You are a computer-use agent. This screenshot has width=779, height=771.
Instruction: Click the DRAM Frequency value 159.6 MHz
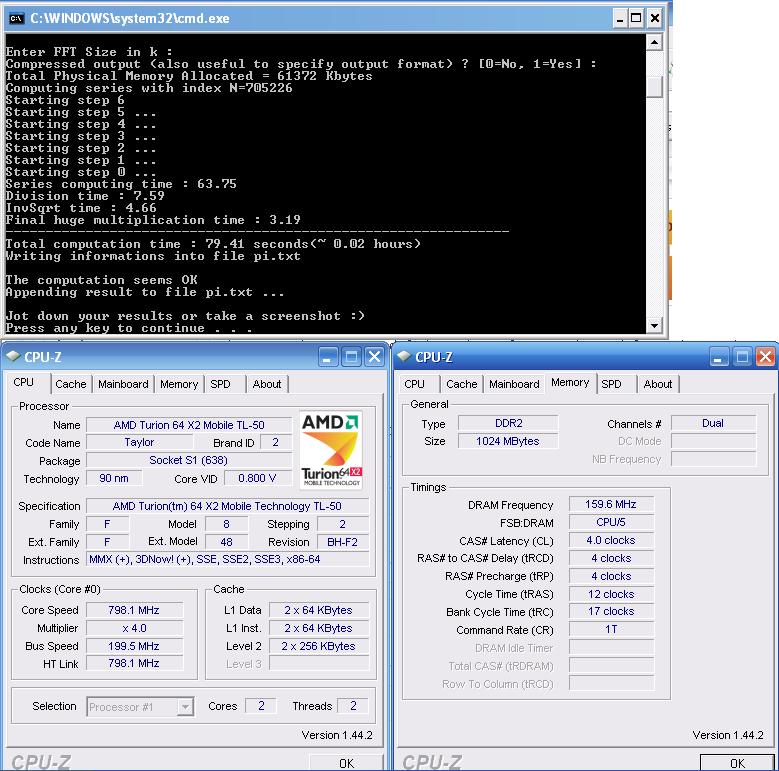tap(611, 504)
